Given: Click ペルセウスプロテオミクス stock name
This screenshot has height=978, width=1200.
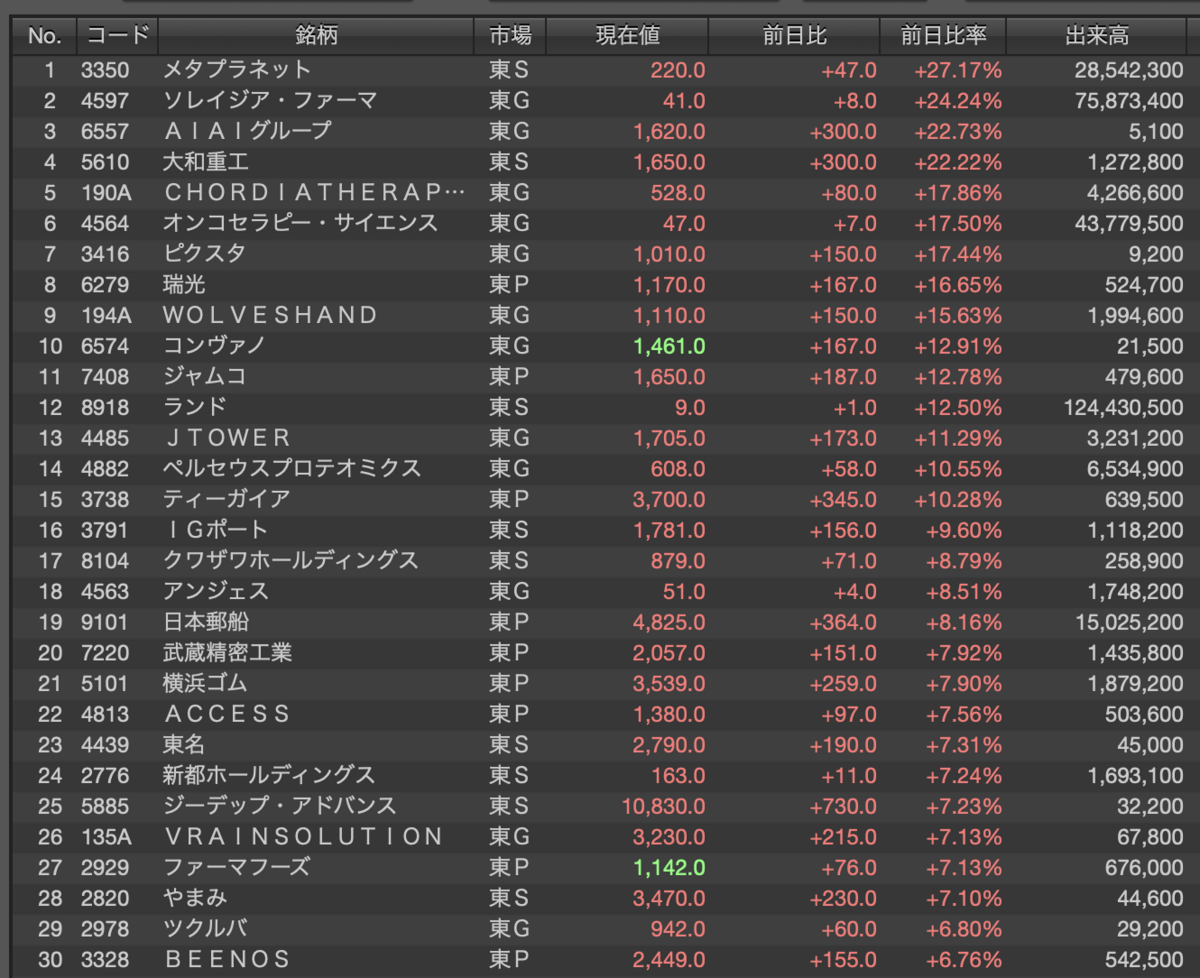Looking at the screenshot, I should pos(292,468).
